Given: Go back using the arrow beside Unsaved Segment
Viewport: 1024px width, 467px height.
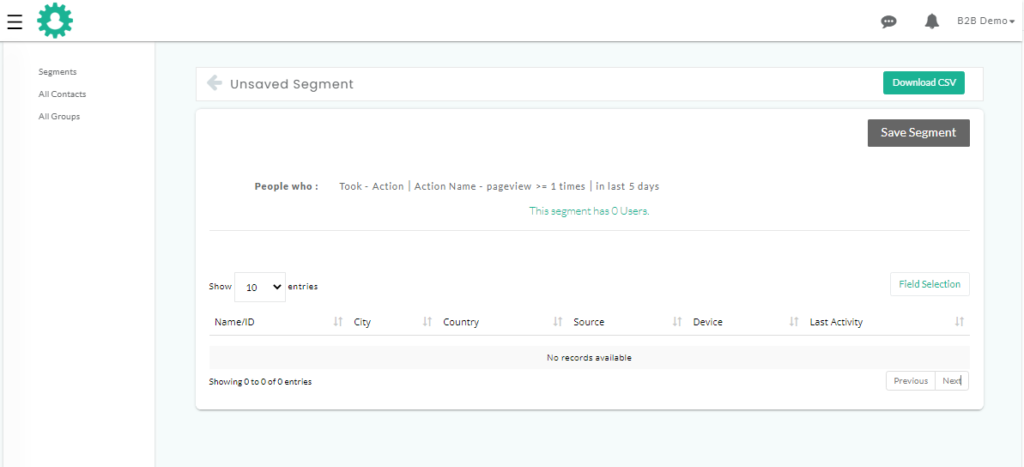Looking at the screenshot, I should (214, 83).
